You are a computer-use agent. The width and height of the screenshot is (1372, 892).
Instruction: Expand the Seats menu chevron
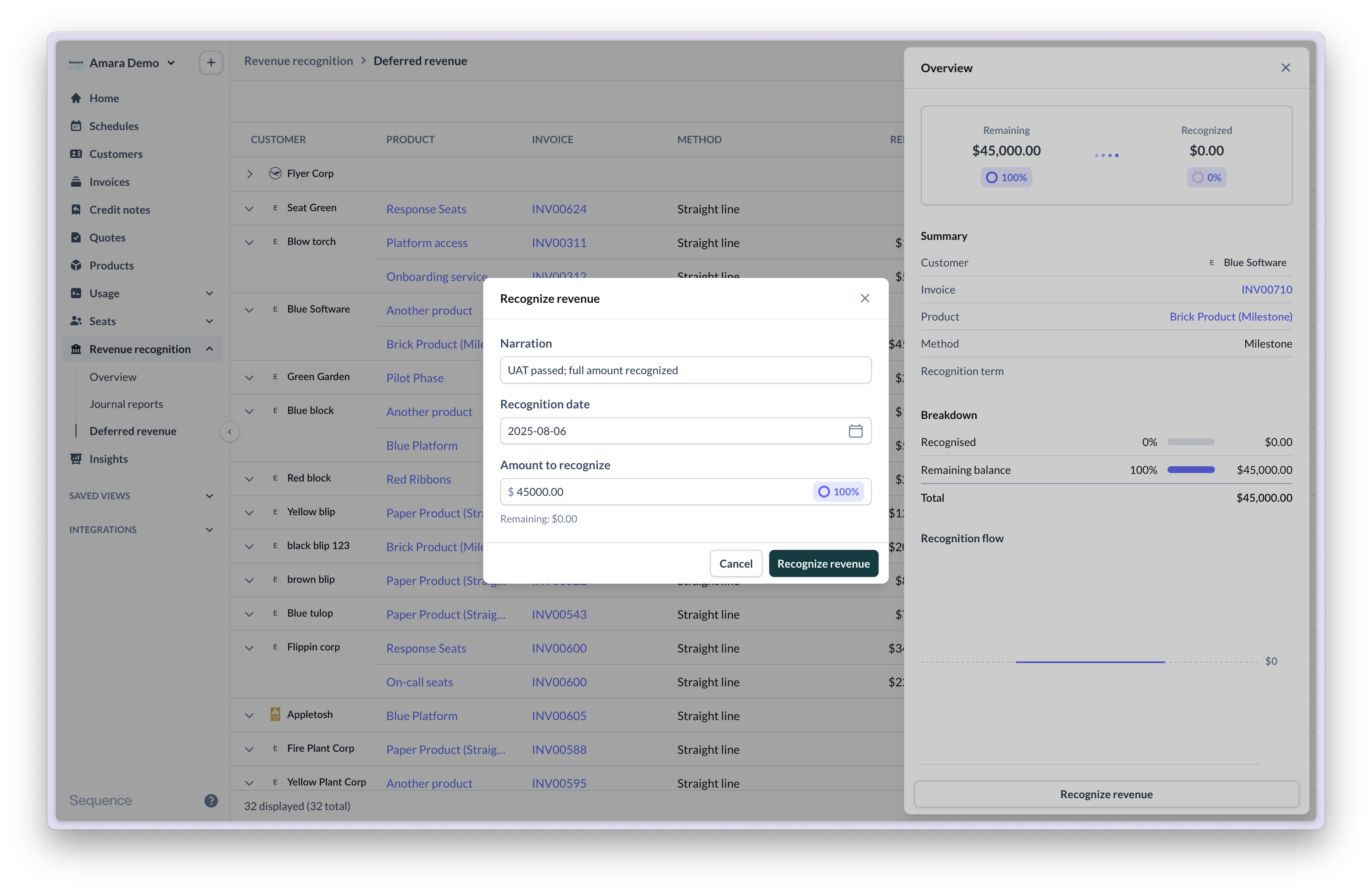pyautogui.click(x=210, y=321)
